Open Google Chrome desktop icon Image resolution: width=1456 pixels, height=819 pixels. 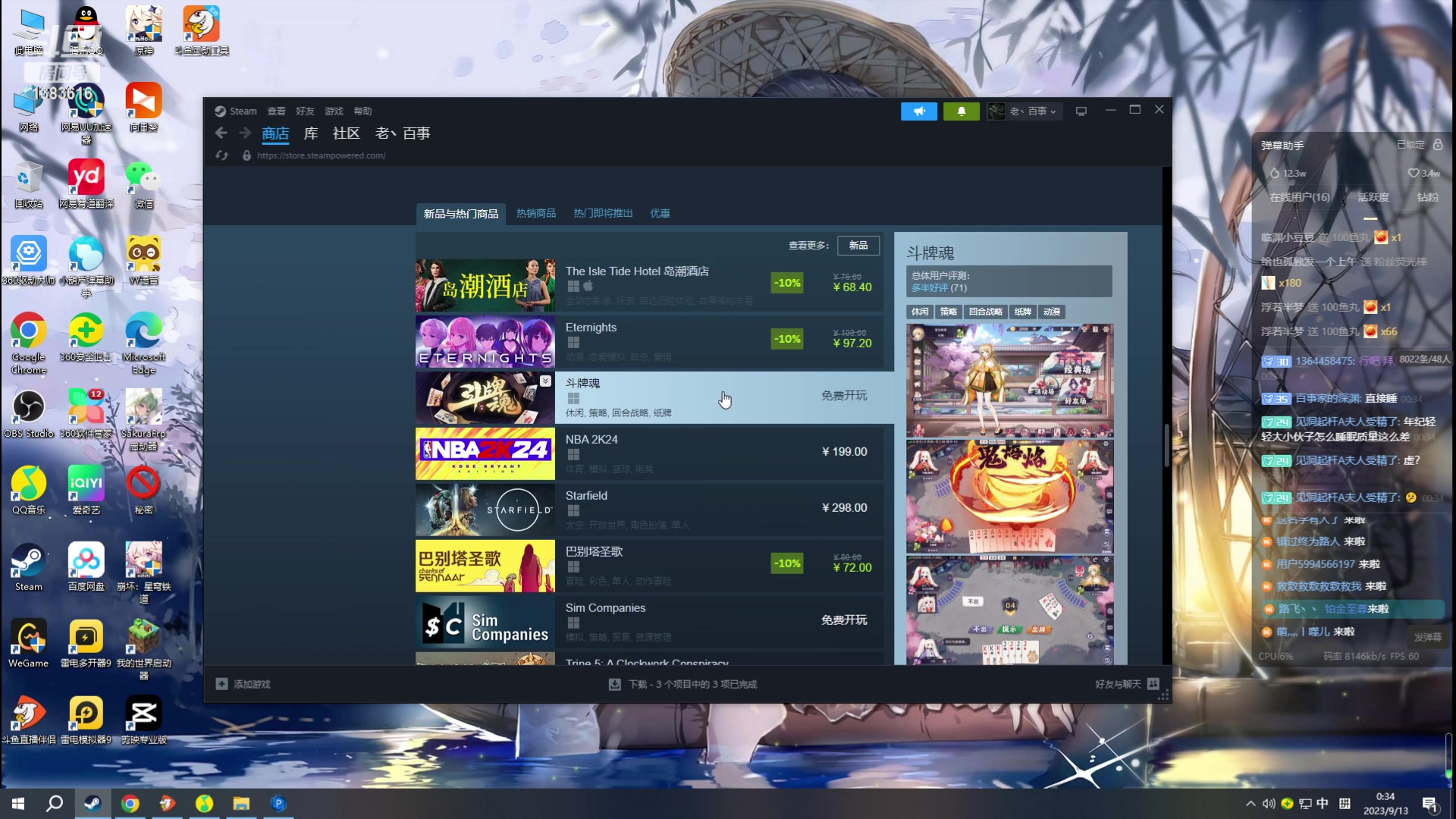(x=29, y=344)
